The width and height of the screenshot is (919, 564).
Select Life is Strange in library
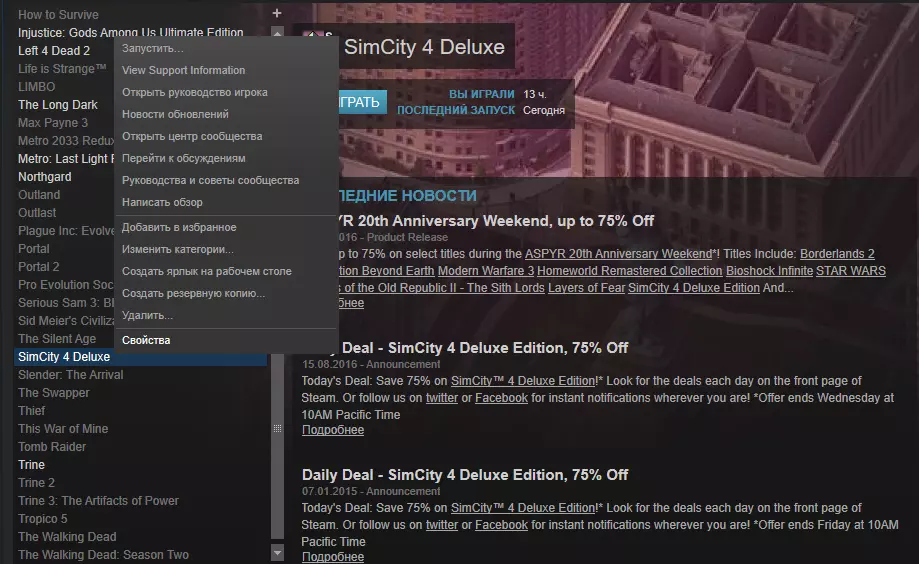tap(62, 69)
